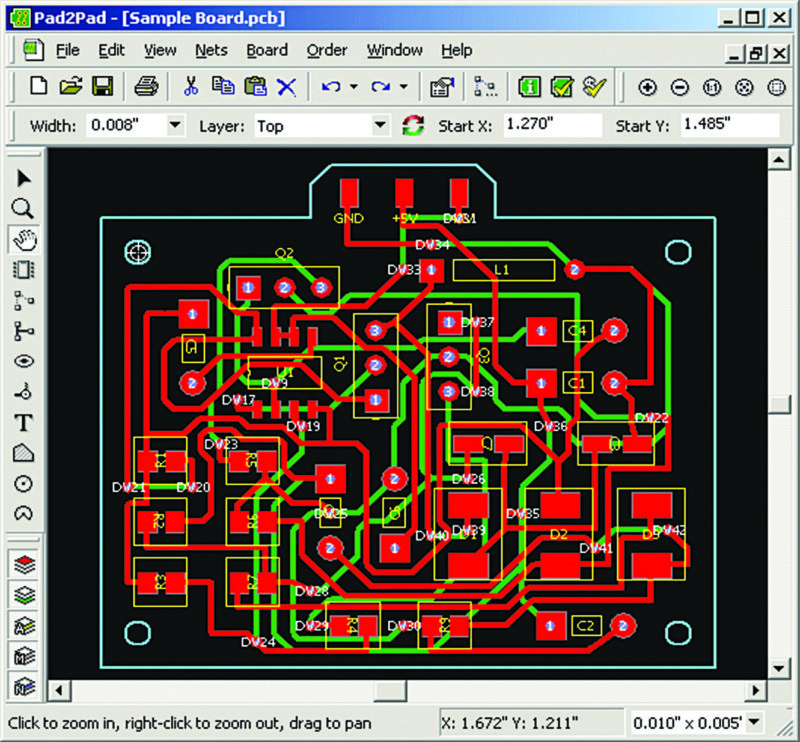Expand the Layer dropdown showing Top
800x742 pixels.
[x=379, y=126]
